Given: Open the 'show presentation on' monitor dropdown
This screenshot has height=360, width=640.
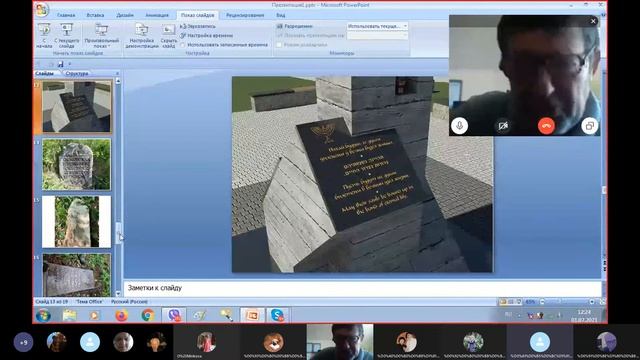Looking at the screenshot, I should (377, 36).
